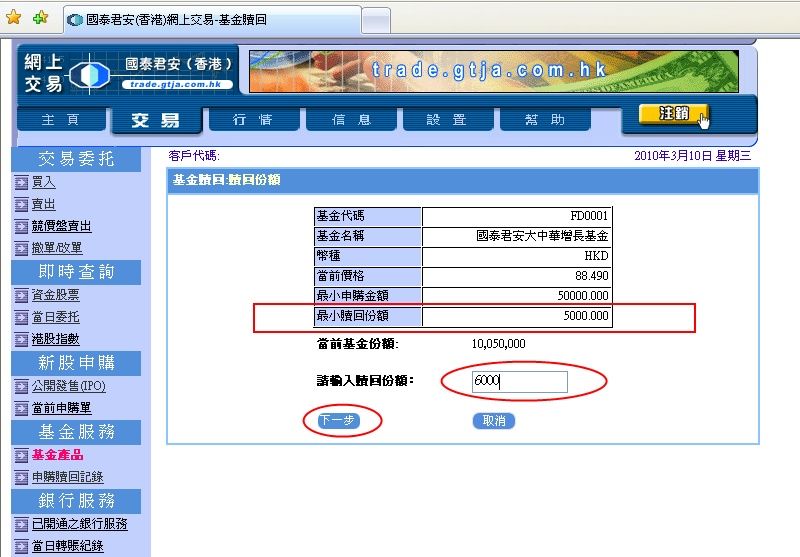Open the 賣出 link
Viewport: 800px width, 557px height.
tap(43, 205)
